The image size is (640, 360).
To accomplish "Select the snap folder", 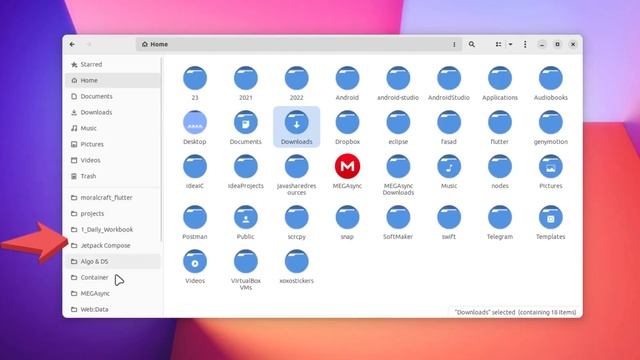I will [347, 222].
